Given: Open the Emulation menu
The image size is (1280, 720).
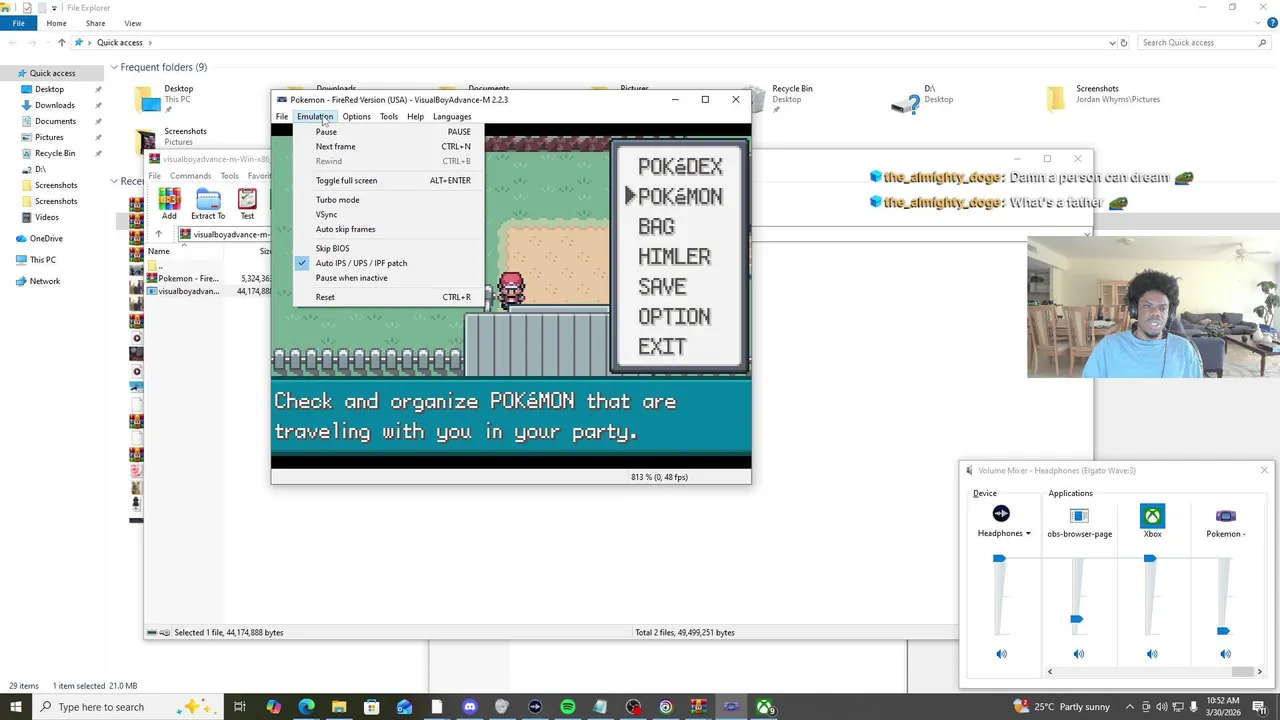Looking at the screenshot, I should [314, 117].
